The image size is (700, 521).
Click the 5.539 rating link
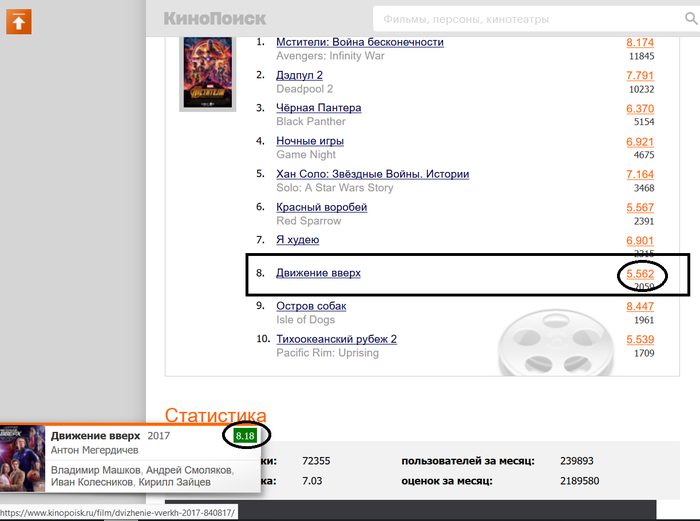click(x=640, y=339)
